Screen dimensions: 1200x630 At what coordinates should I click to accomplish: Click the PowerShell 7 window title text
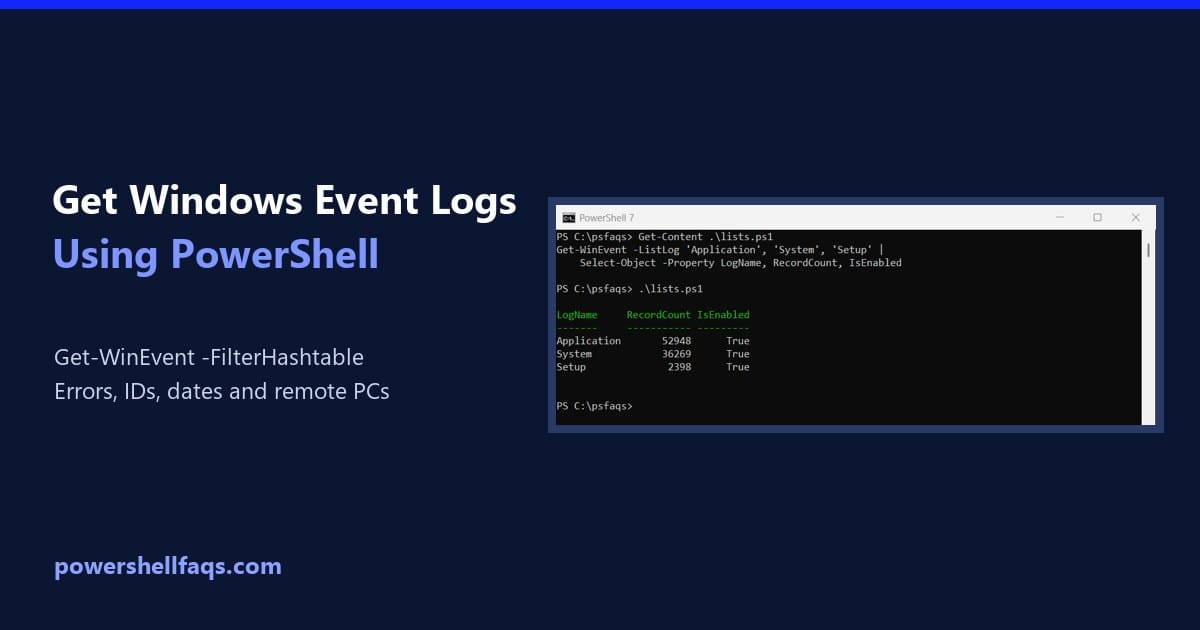tap(606, 217)
